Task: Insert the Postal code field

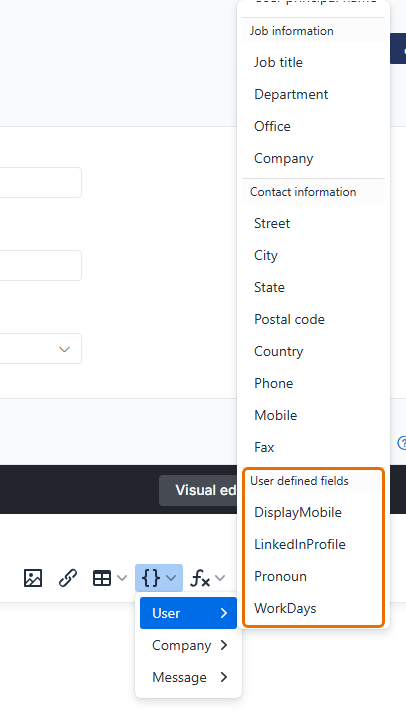Action: [314, 319]
